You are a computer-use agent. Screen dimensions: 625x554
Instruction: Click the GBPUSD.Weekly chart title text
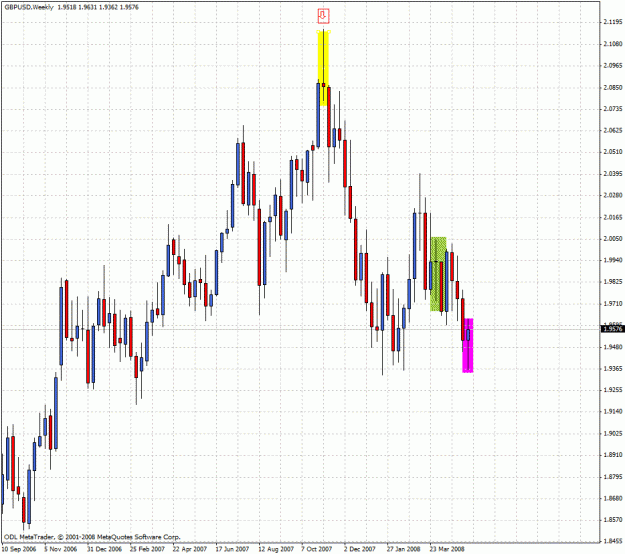point(29,7)
